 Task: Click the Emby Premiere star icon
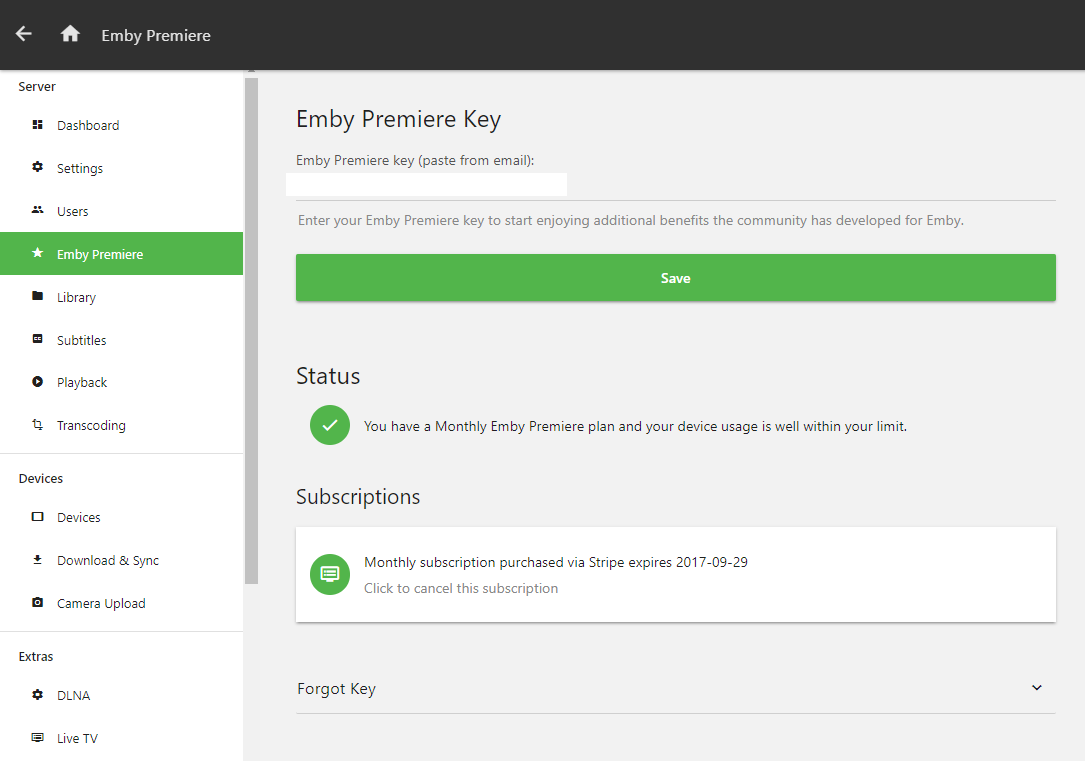click(x=37, y=253)
